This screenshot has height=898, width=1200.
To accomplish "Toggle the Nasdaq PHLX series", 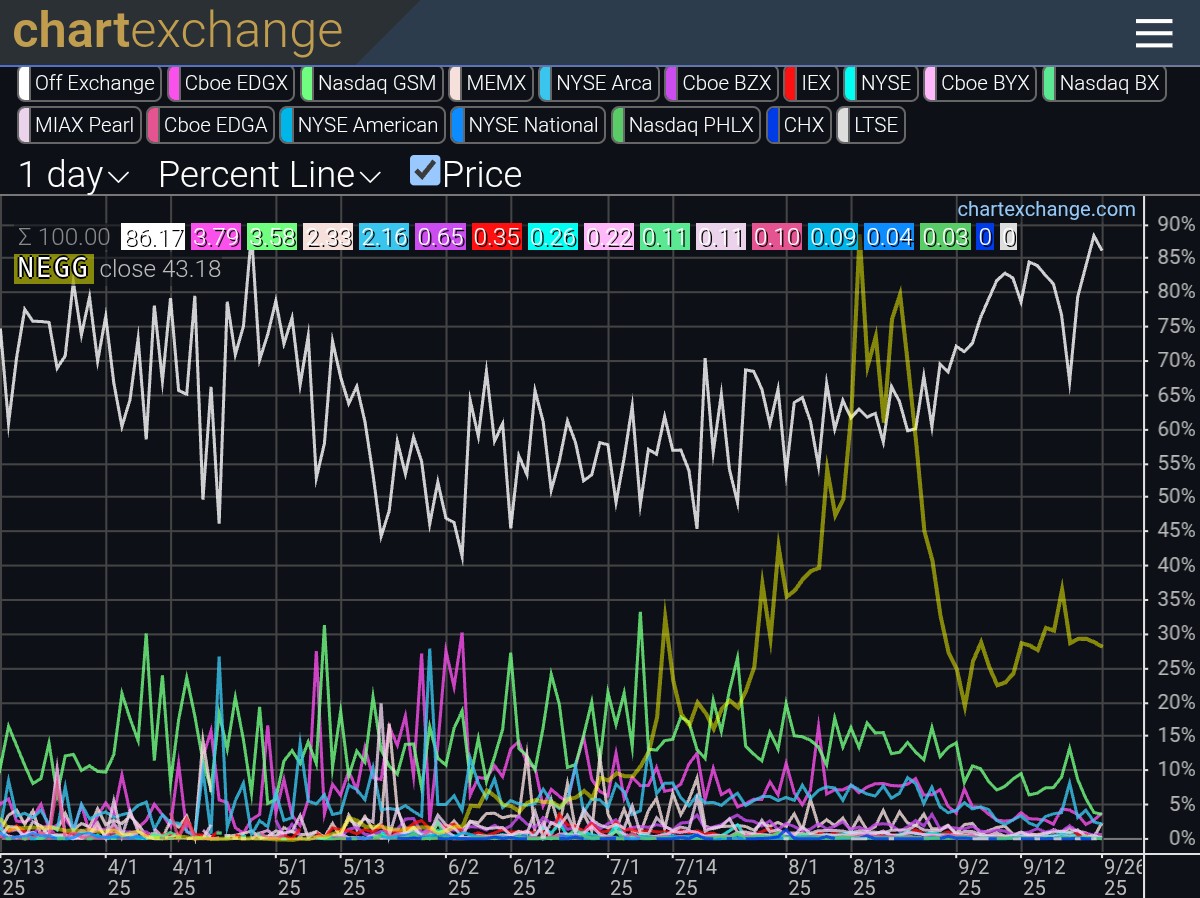I will pyautogui.click(x=685, y=125).
